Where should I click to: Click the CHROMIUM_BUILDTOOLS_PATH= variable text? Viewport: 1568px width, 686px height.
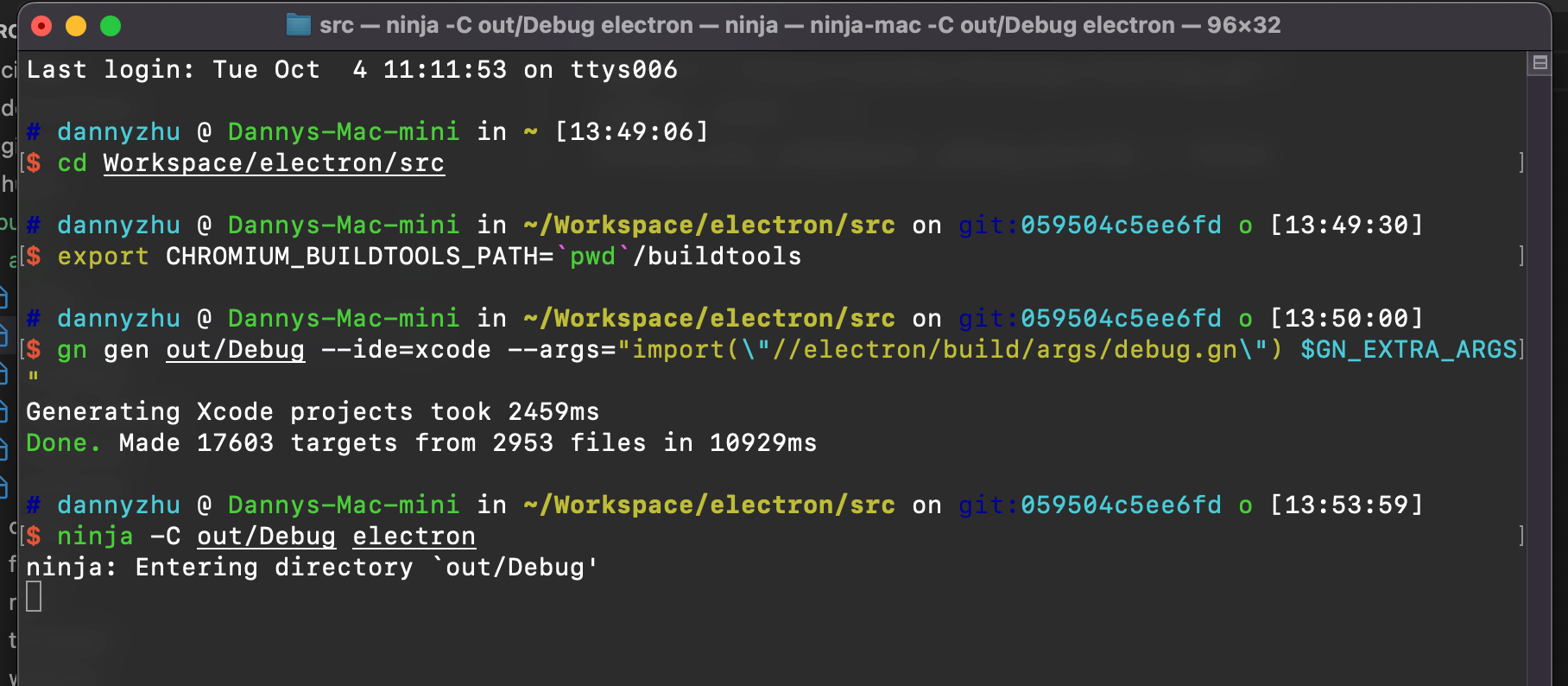(x=360, y=257)
